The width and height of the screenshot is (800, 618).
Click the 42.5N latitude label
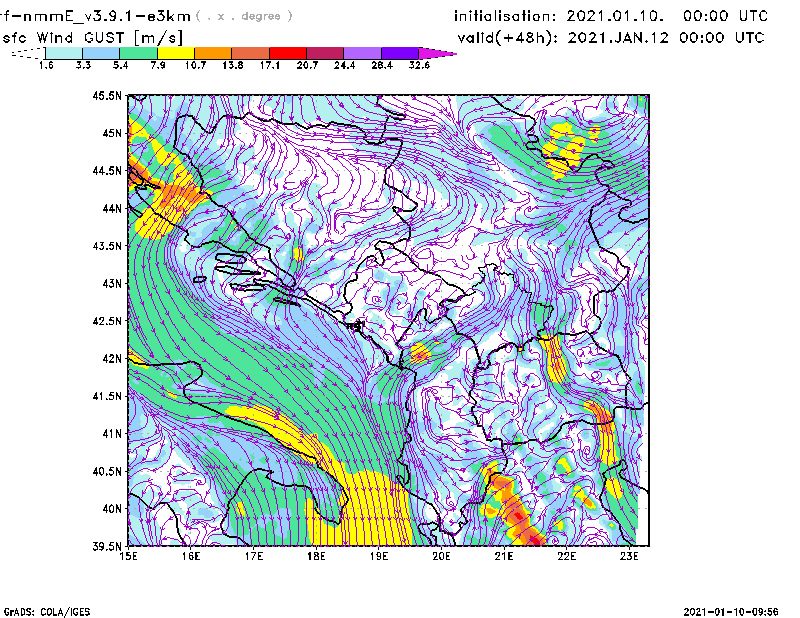point(107,321)
